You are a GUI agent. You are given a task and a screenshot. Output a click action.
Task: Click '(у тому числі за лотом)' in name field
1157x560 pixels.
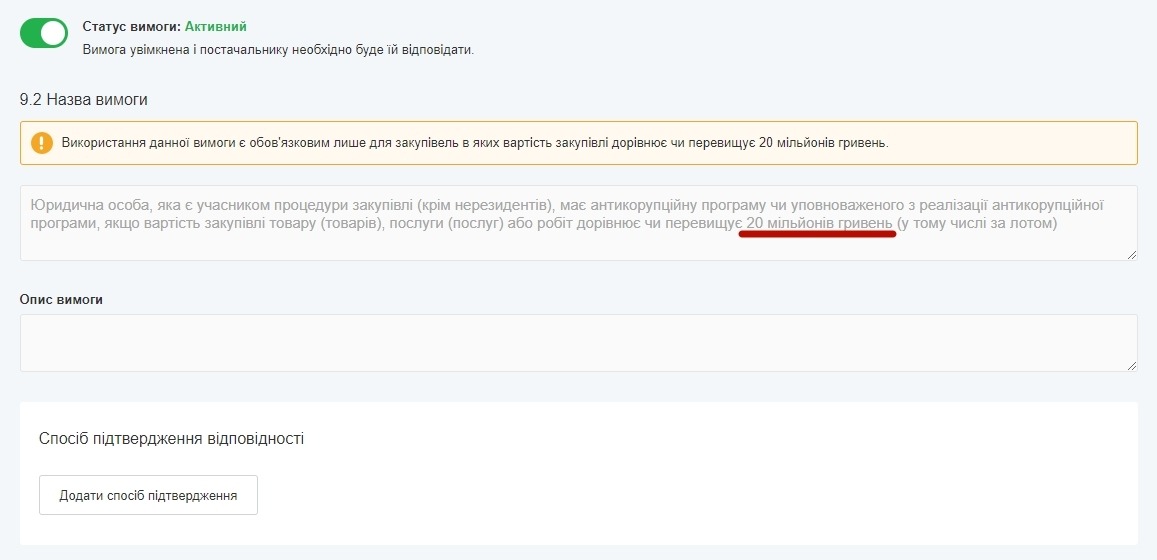pyautogui.click(x=977, y=223)
